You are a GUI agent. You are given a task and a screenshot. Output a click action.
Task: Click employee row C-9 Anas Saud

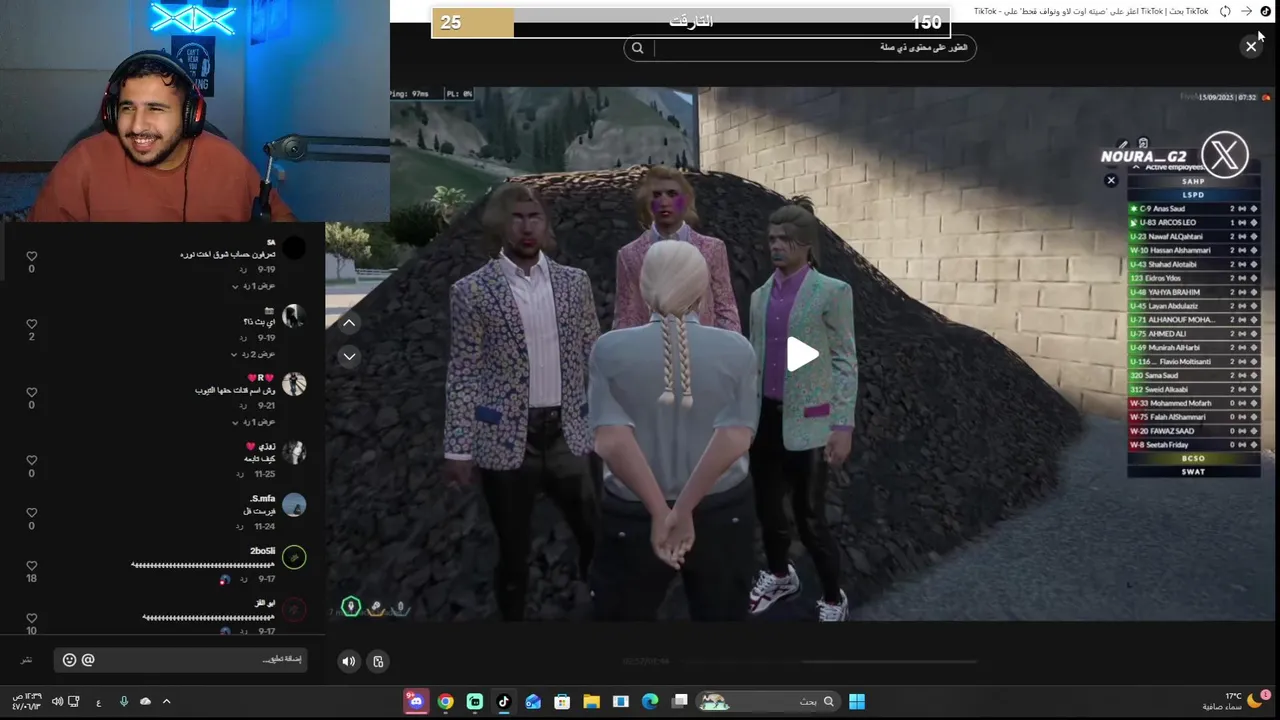[1193, 209]
